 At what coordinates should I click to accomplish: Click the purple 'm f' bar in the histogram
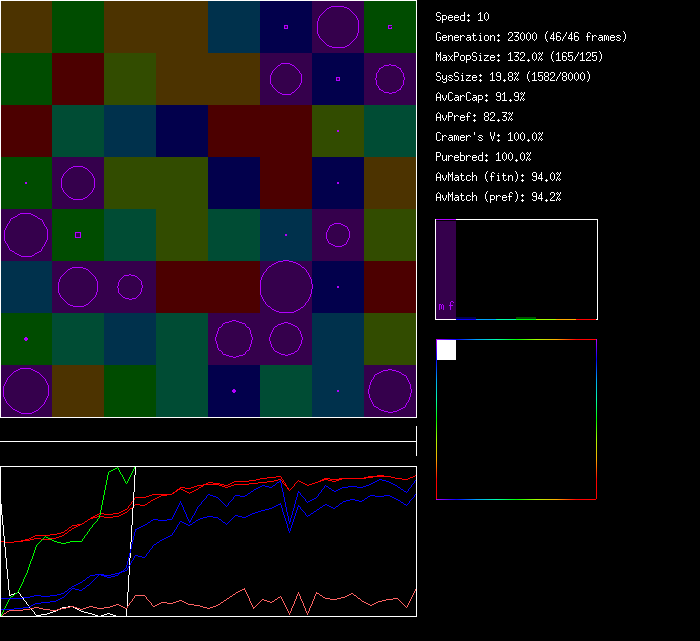click(x=446, y=268)
